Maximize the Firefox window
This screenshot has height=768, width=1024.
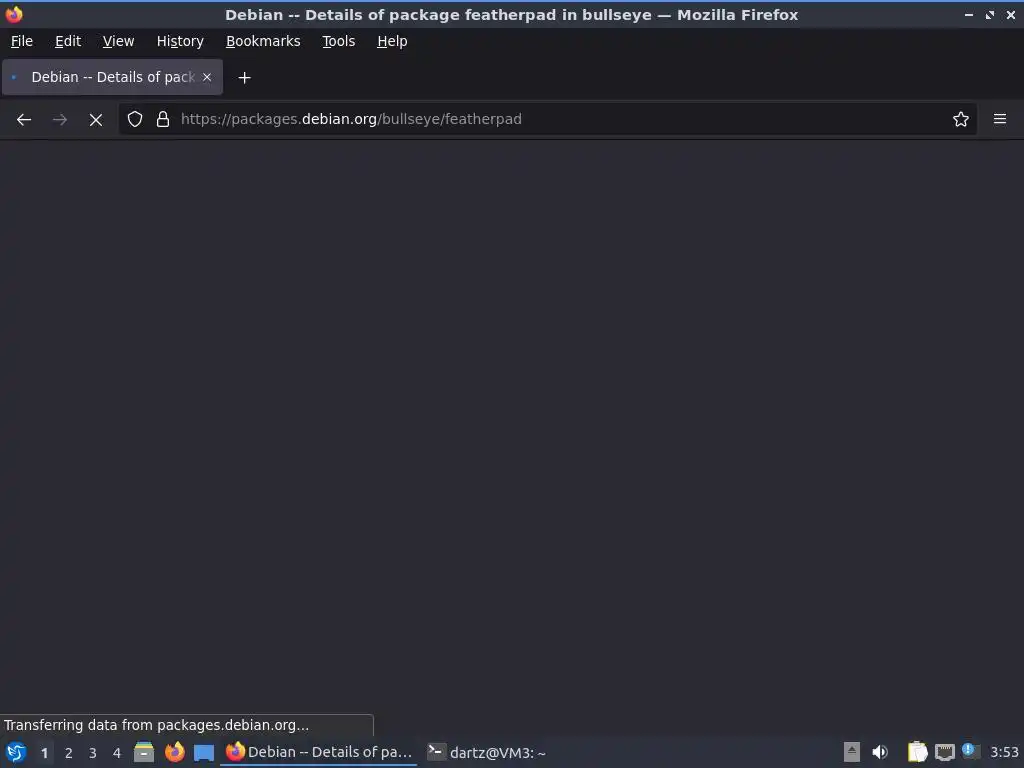click(x=989, y=14)
